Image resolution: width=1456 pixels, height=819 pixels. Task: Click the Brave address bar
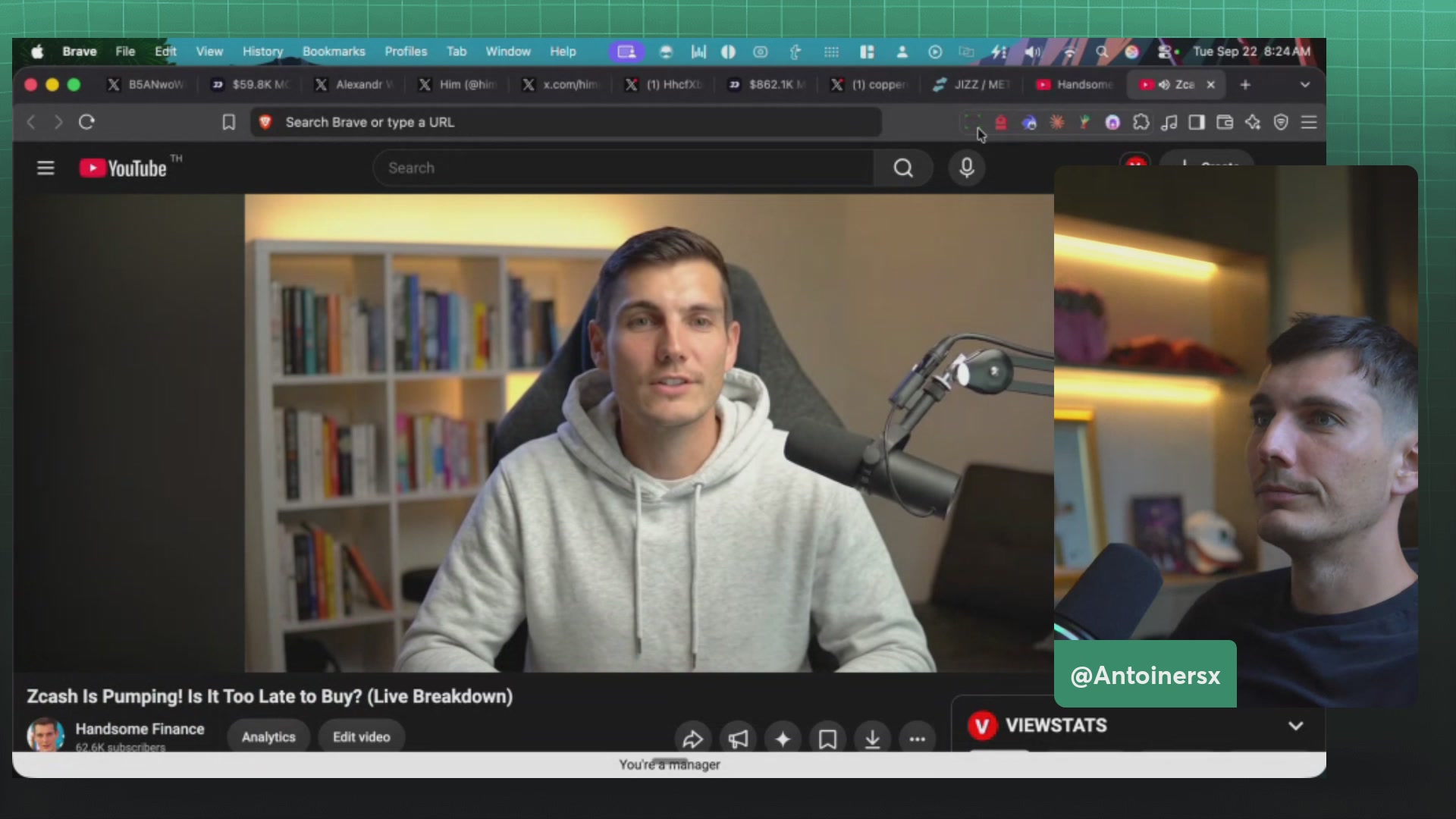point(566,122)
